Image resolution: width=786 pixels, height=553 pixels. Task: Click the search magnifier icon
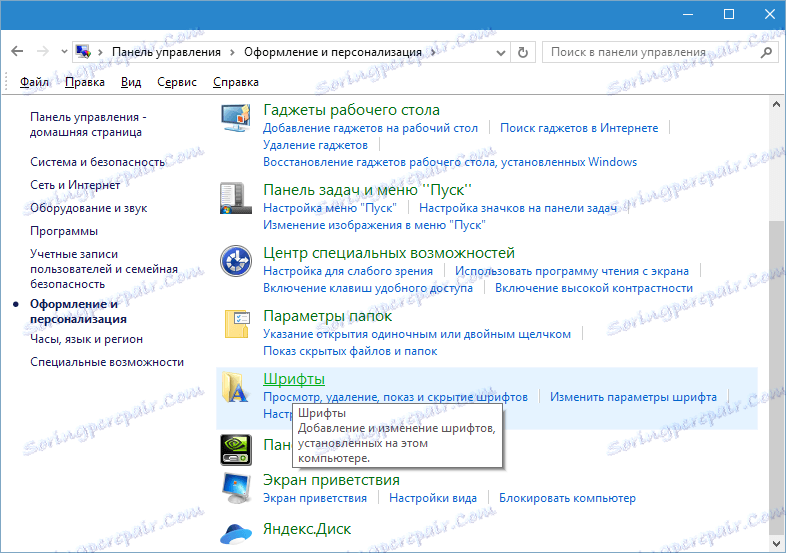click(x=766, y=52)
